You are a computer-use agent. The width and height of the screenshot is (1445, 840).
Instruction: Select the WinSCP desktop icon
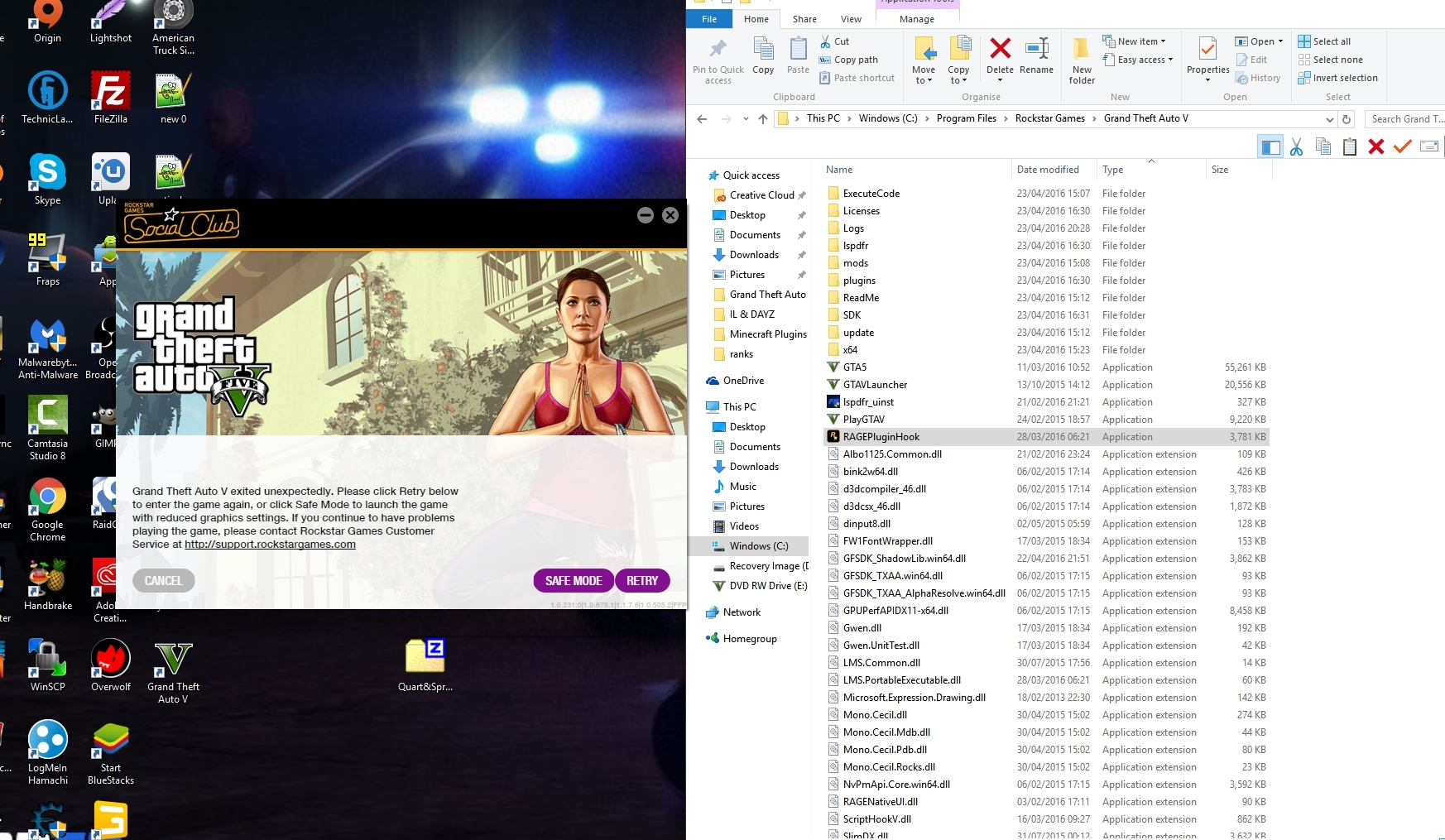(x=48, y=665)
